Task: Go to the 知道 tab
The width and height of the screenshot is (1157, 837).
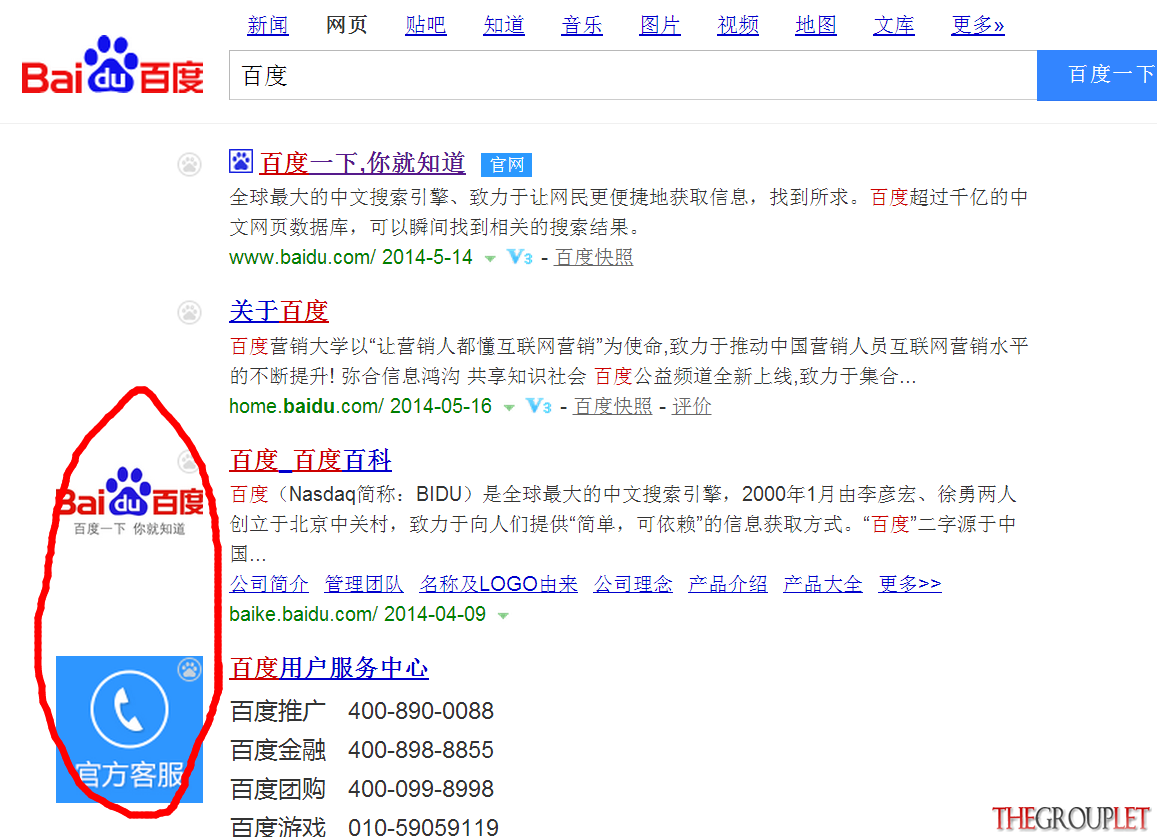Action: pyautogui.click(x=504, y=25)
